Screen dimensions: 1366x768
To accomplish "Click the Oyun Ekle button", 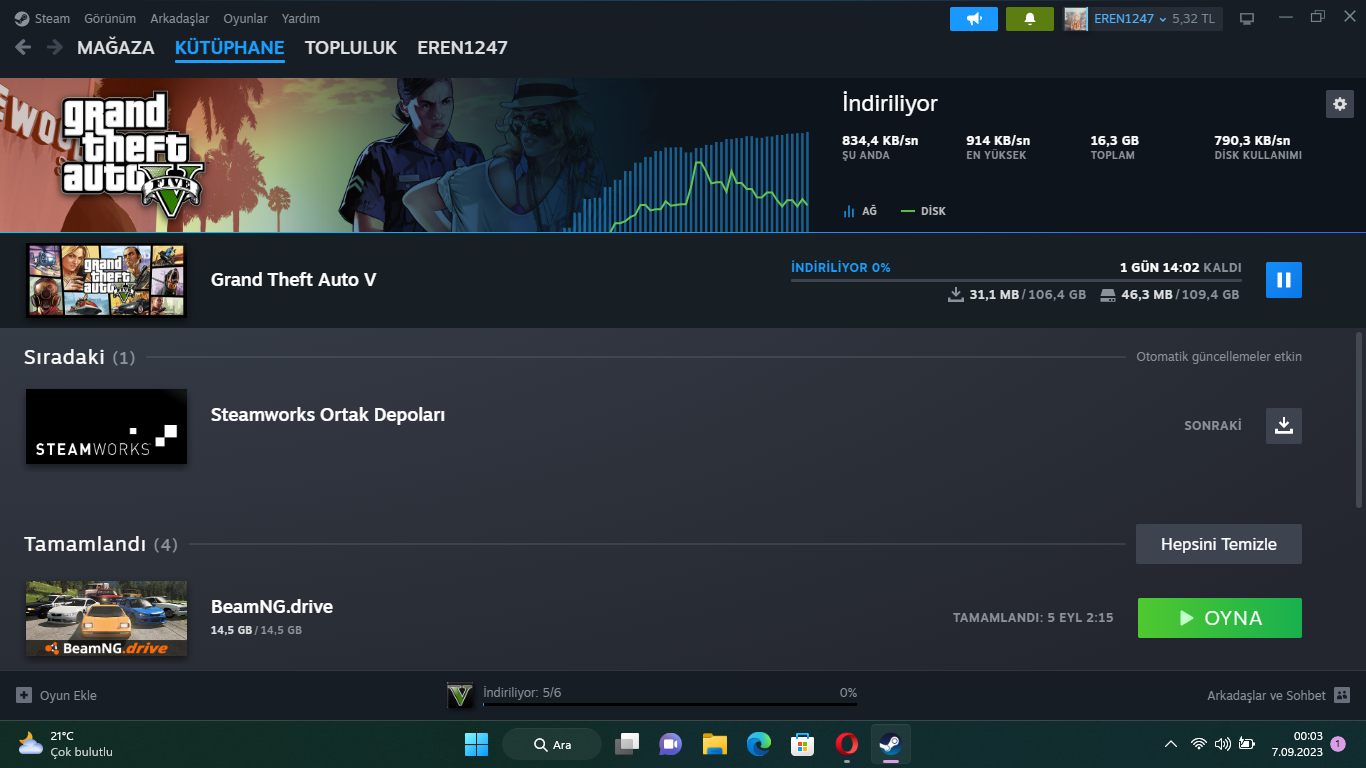I will (x=57, y=695).
